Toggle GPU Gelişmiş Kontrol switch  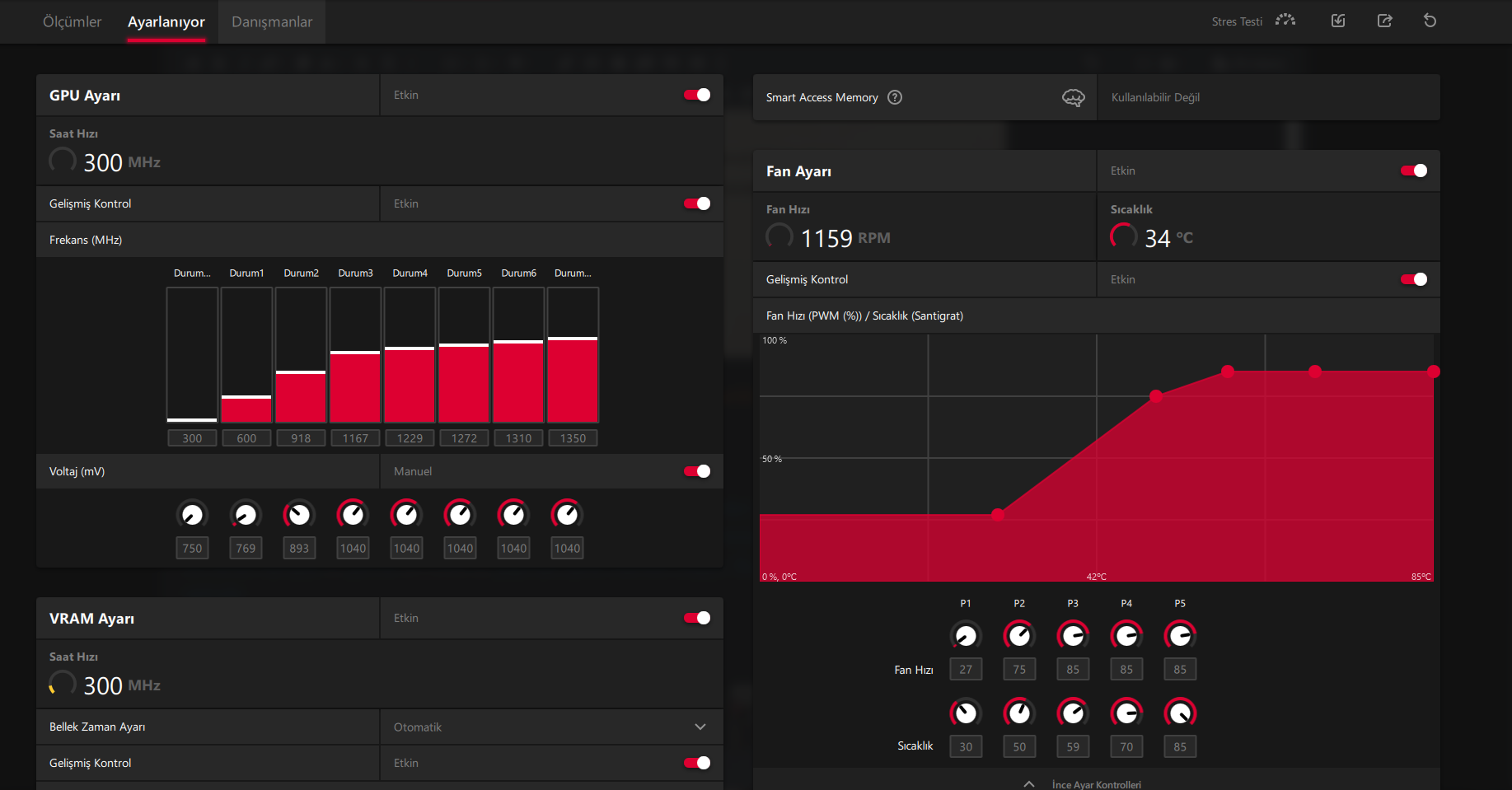697,203
